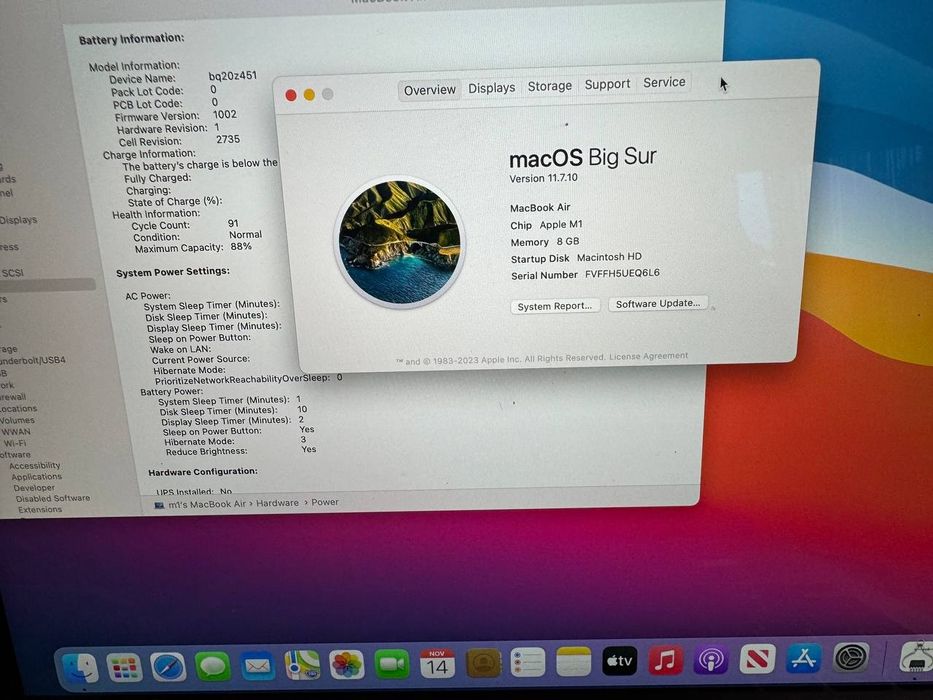Open System Preferences from the Dock
Image resolution: width=933 pixels, height=700 pixels.
[x=851, y=658]
